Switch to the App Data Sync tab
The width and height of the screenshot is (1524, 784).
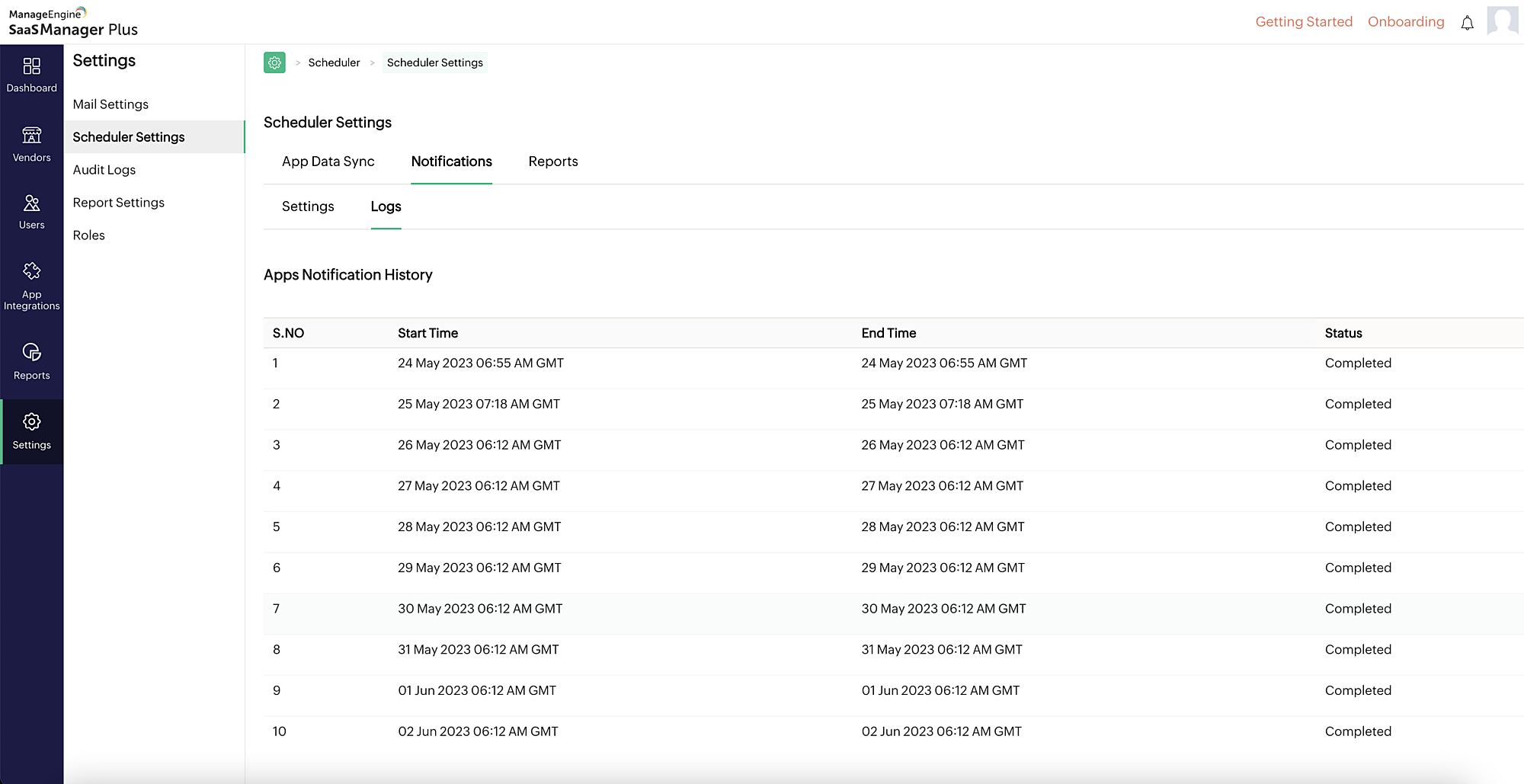click(x=328, y=162)
